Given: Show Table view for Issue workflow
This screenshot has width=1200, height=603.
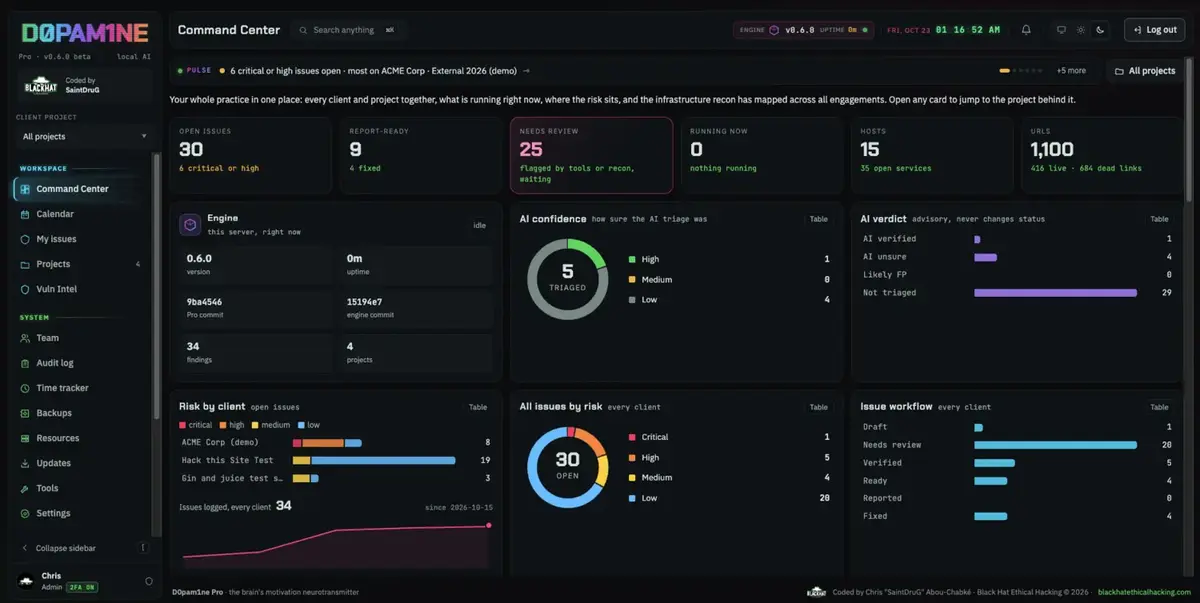Looking at the screenshot, I should point(1159,407).
